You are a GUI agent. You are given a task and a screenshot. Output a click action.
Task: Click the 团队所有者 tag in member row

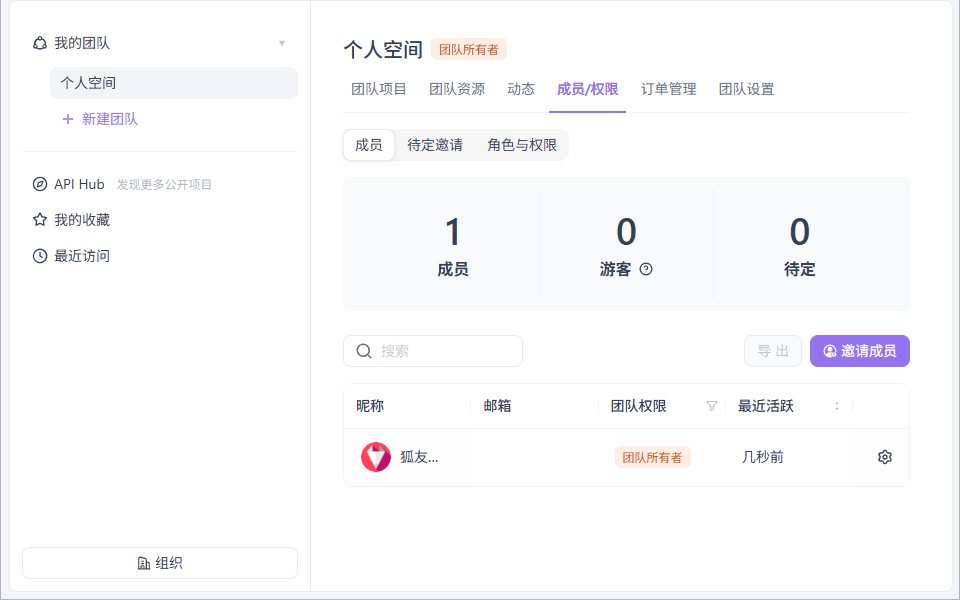(653, 457)
